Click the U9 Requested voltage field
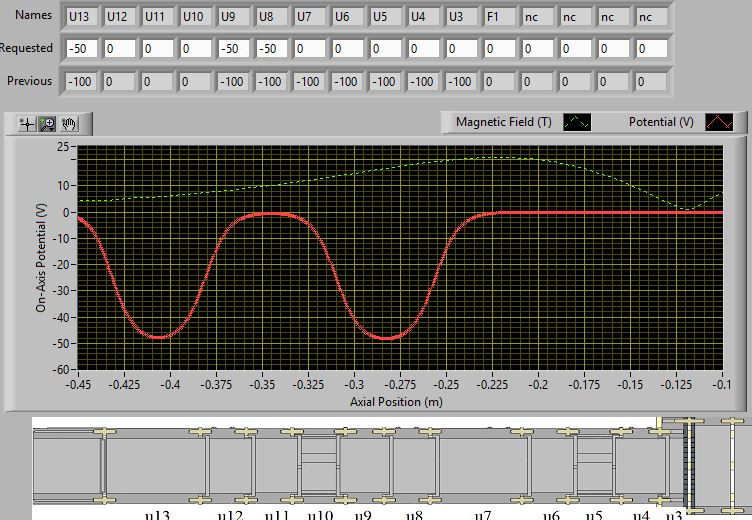Screen dimensions: 752x520 pos(234,48)
